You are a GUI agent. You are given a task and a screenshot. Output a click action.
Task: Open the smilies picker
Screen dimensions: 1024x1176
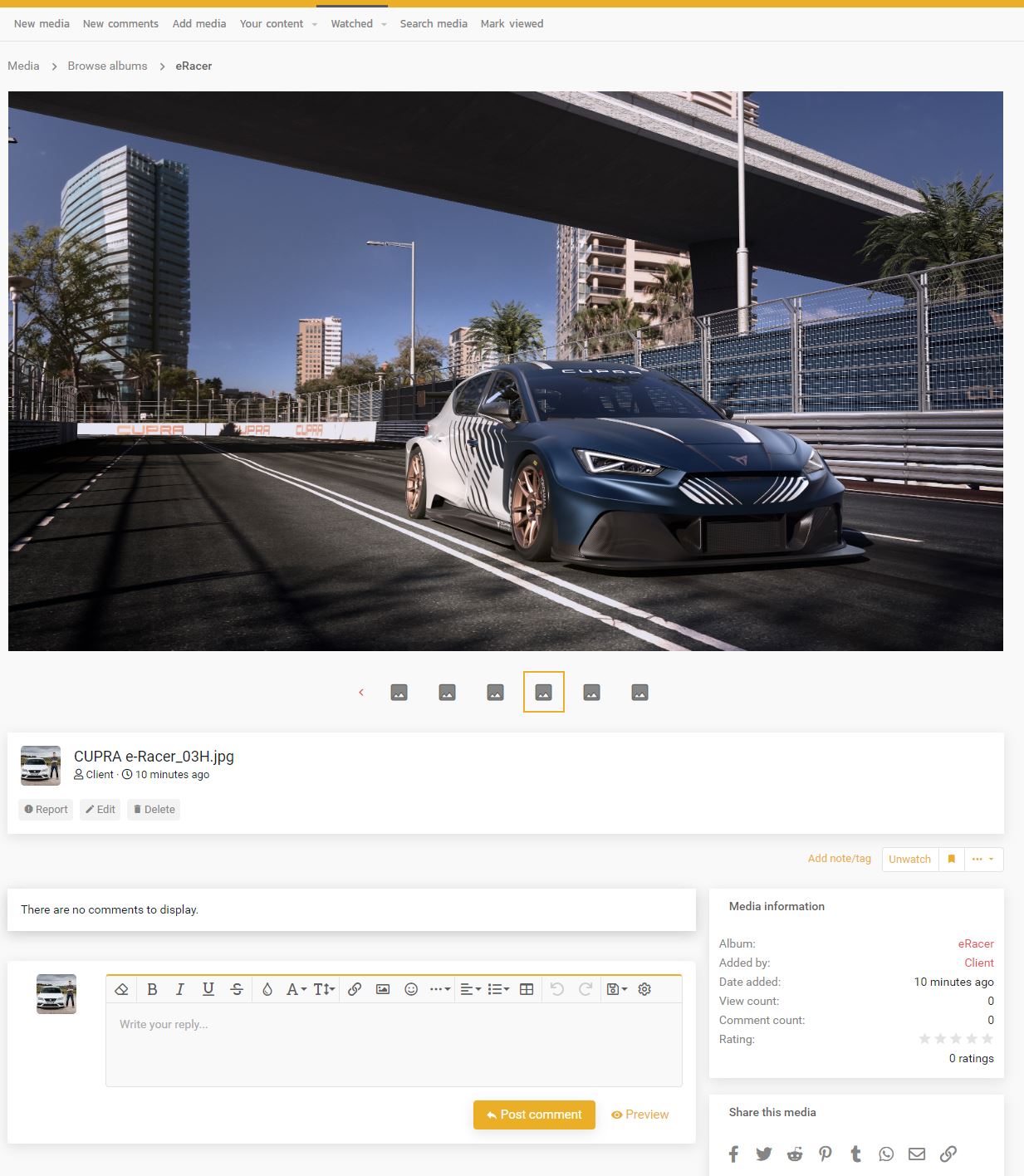[x=411, y=989]
